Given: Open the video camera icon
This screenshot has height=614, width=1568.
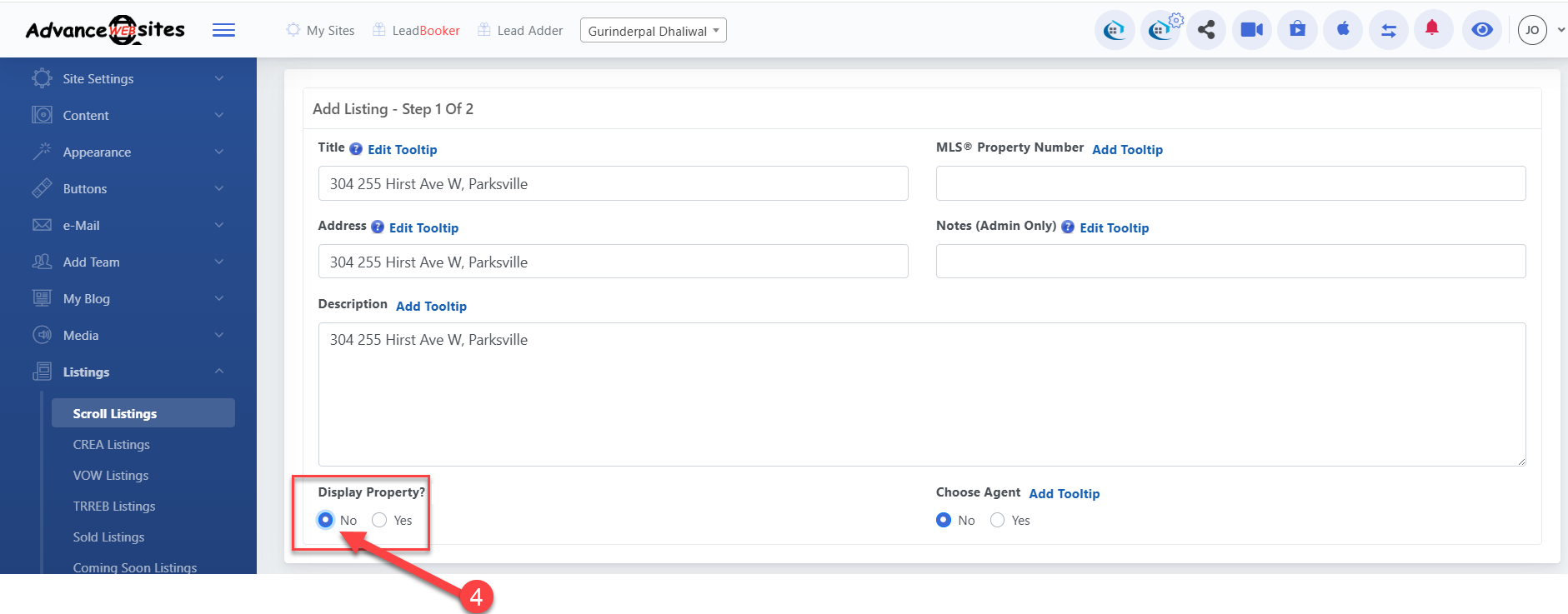Looking at the screenshot, I should point(1251,31).
